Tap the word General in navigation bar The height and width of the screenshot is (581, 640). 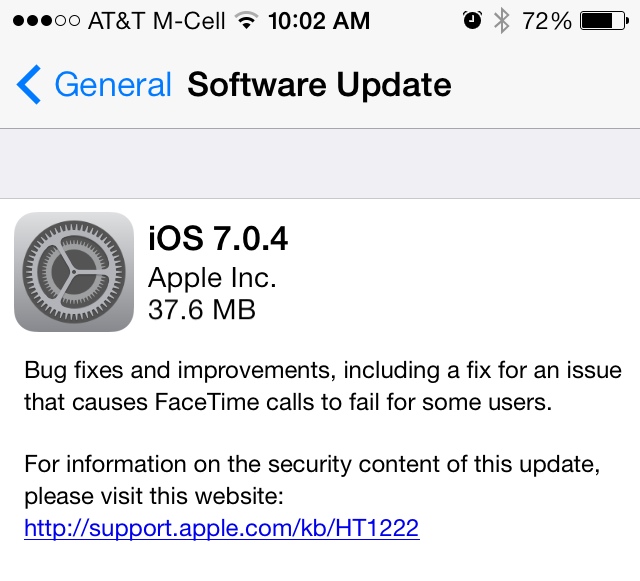tap(113, 85)
